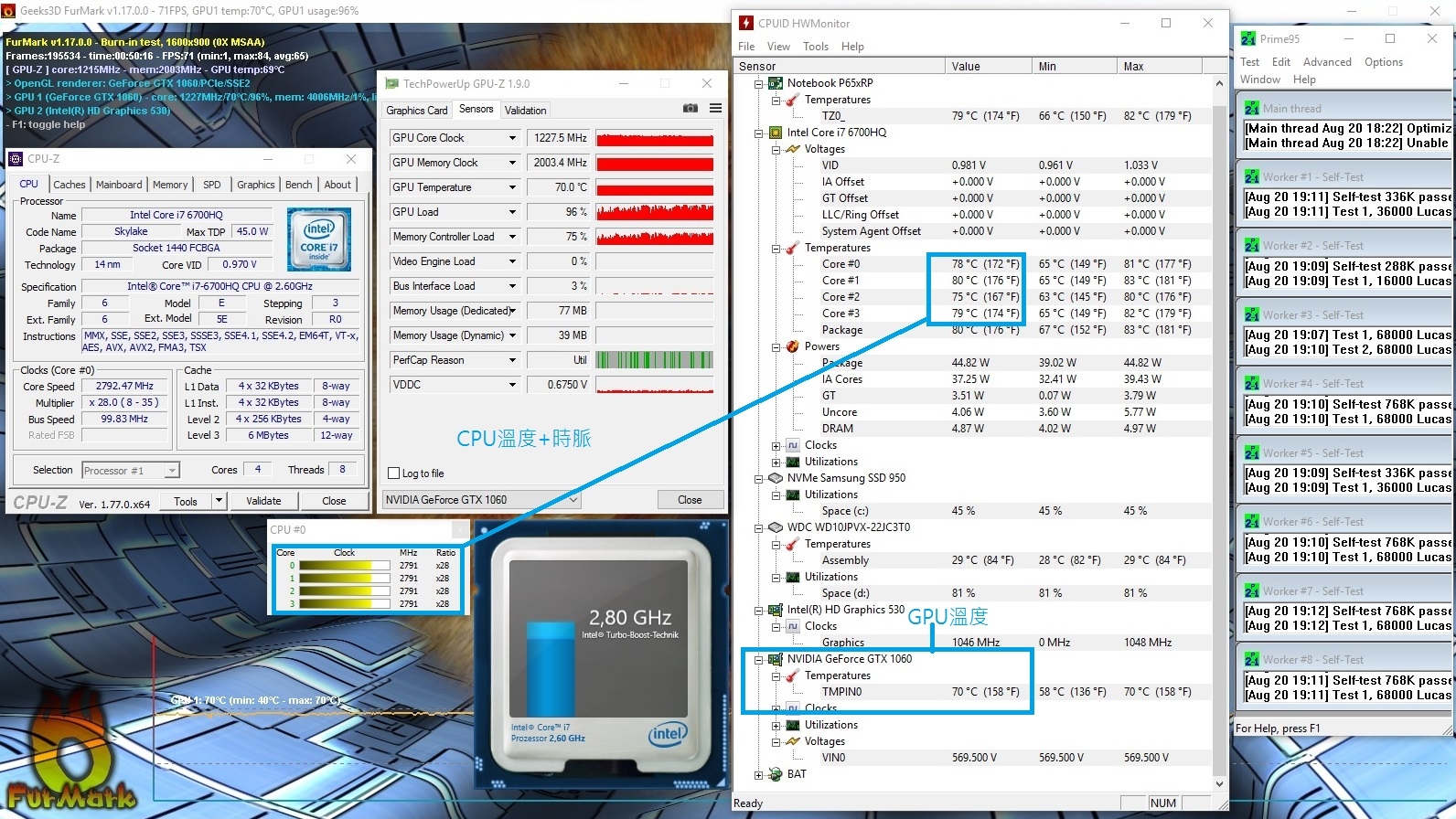Switch to the Mainboard tab in CPU-Z

119,185
